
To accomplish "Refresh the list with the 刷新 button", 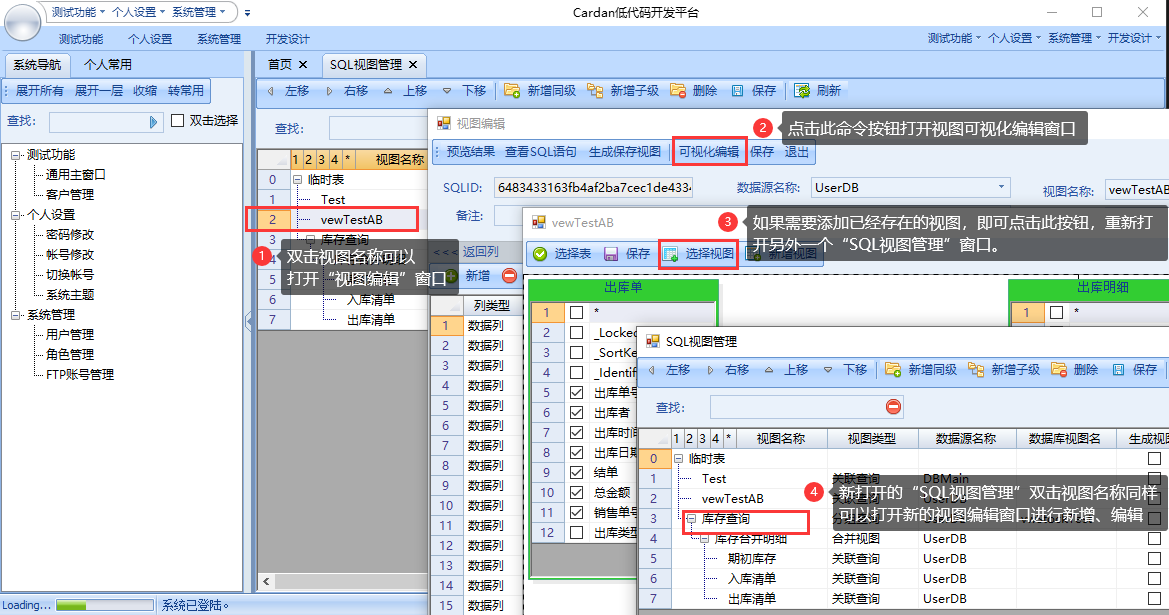I will [x=818, y=91].
